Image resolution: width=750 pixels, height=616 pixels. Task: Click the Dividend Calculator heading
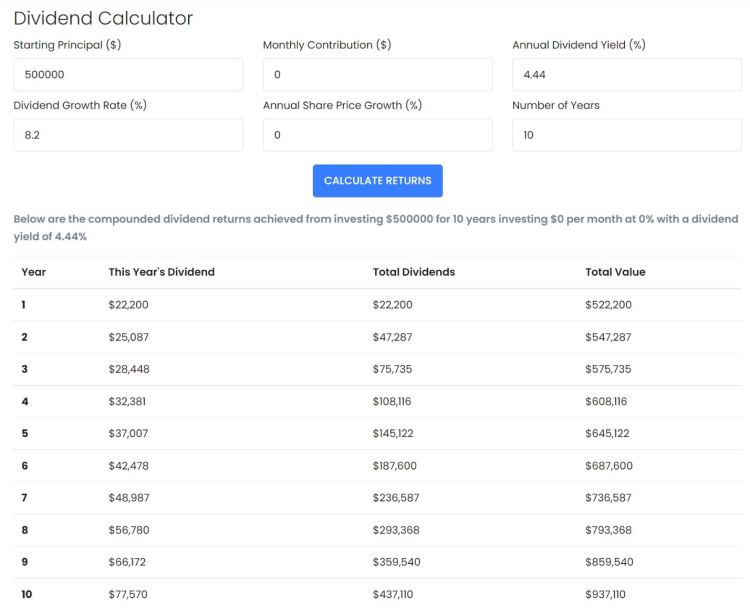tap(103, 18)
